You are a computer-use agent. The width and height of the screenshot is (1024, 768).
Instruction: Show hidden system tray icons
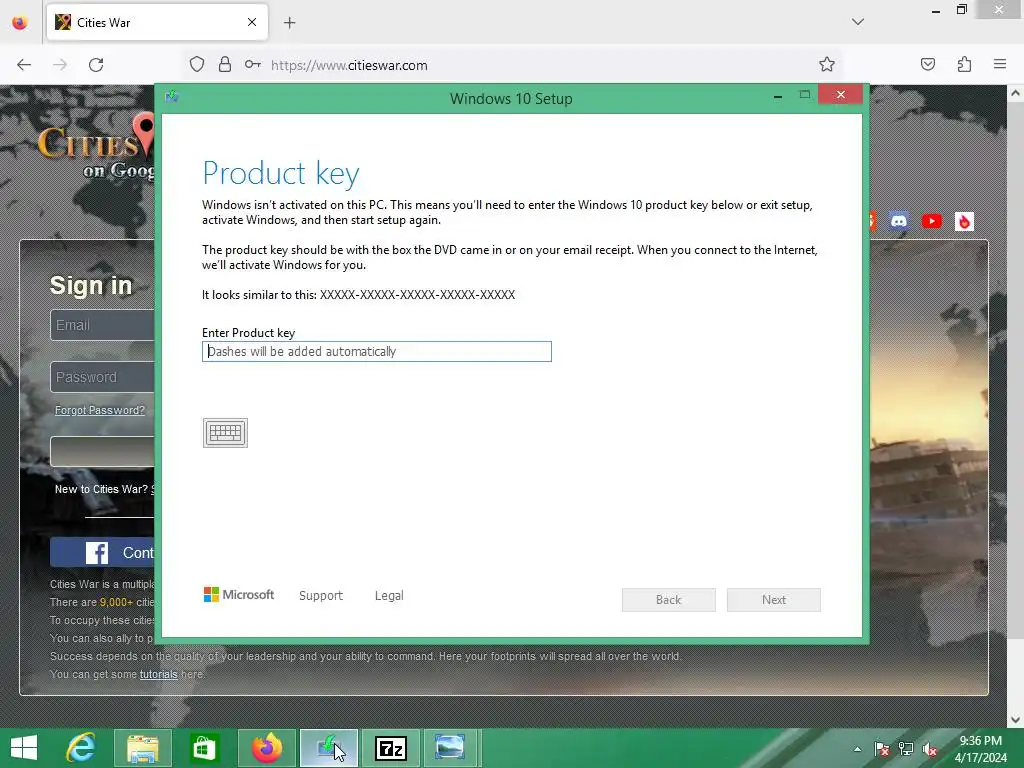[857, 749]
